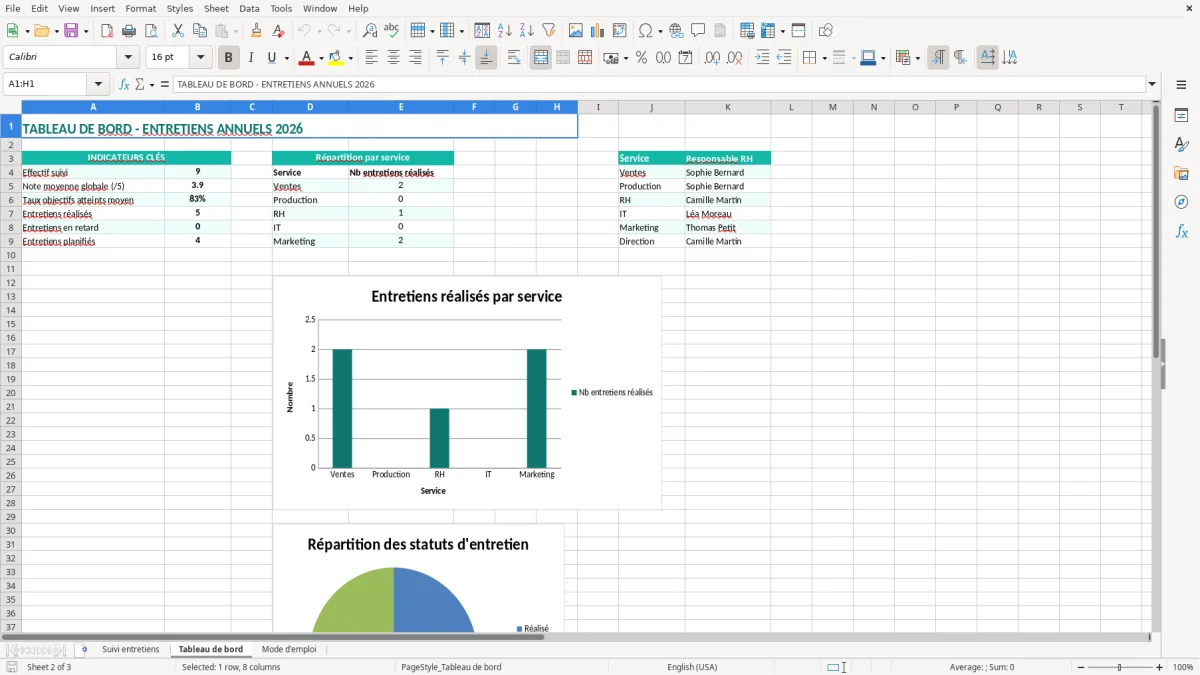Screen dimensions: 1200x675
Task: Click the formula input line
Action: click(659, 84)
